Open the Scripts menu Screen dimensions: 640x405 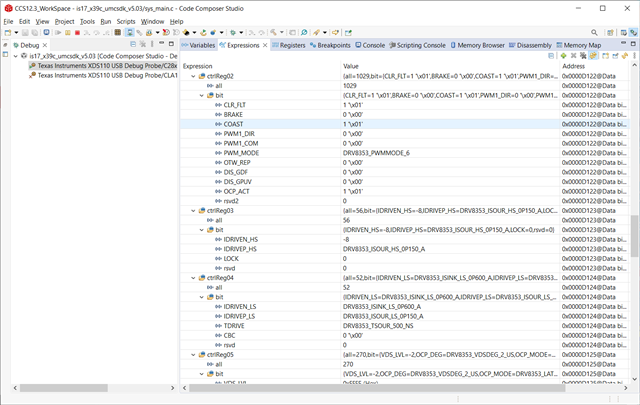[x=126, y=21]
